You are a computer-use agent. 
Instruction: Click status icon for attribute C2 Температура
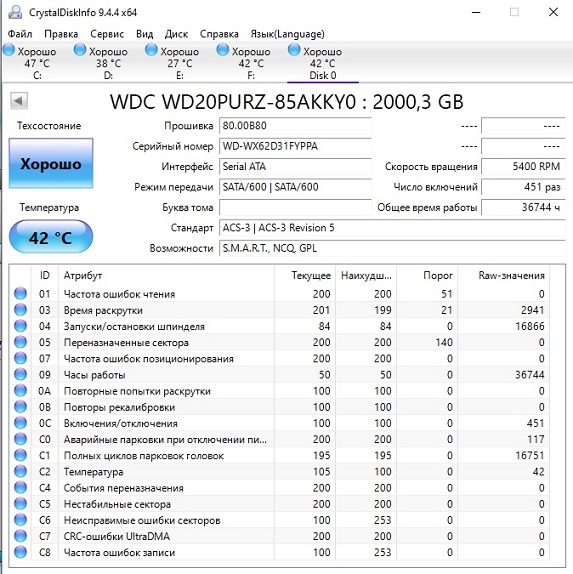pos(21,471)
